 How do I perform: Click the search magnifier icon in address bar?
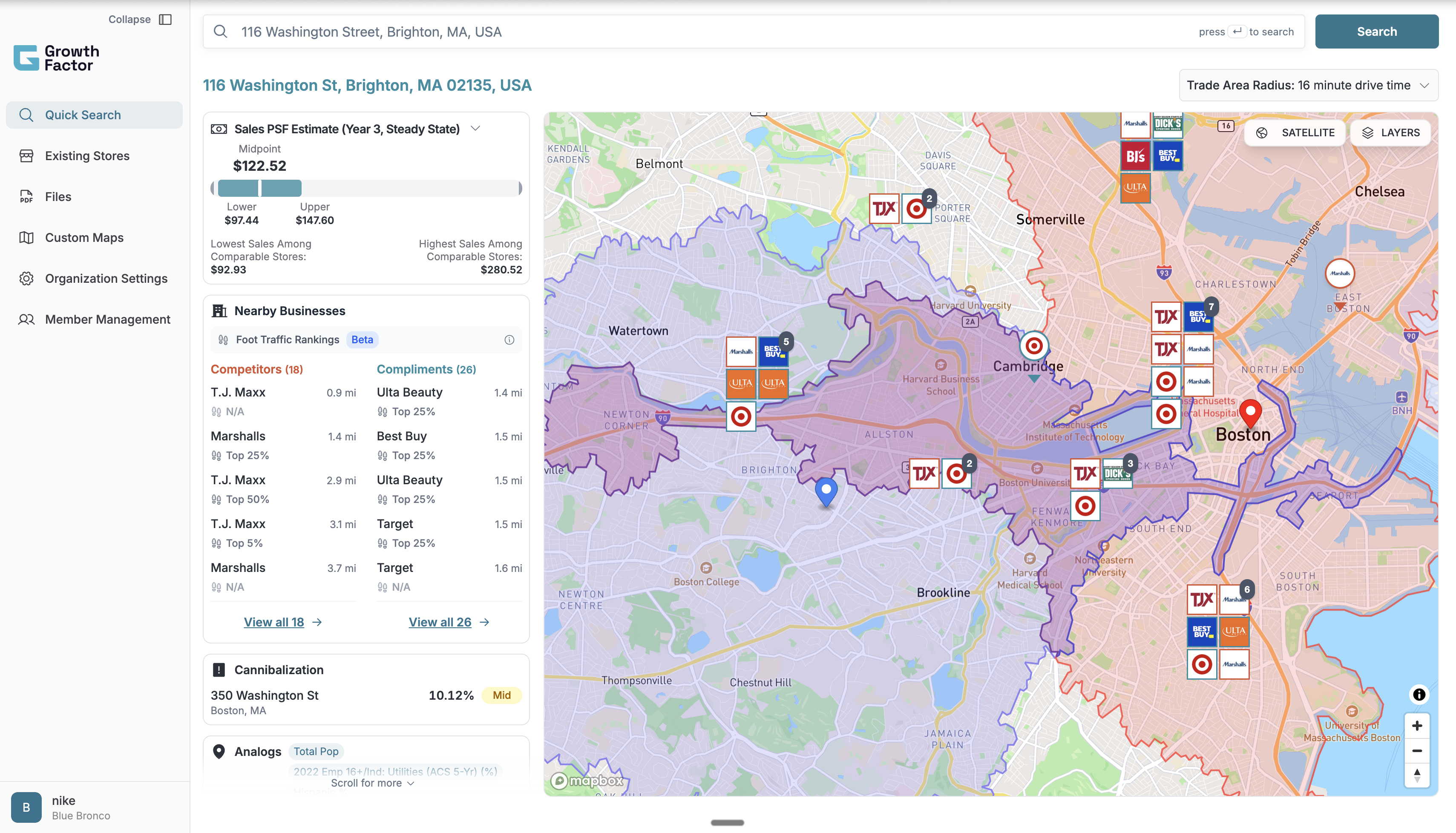(220, 32)
